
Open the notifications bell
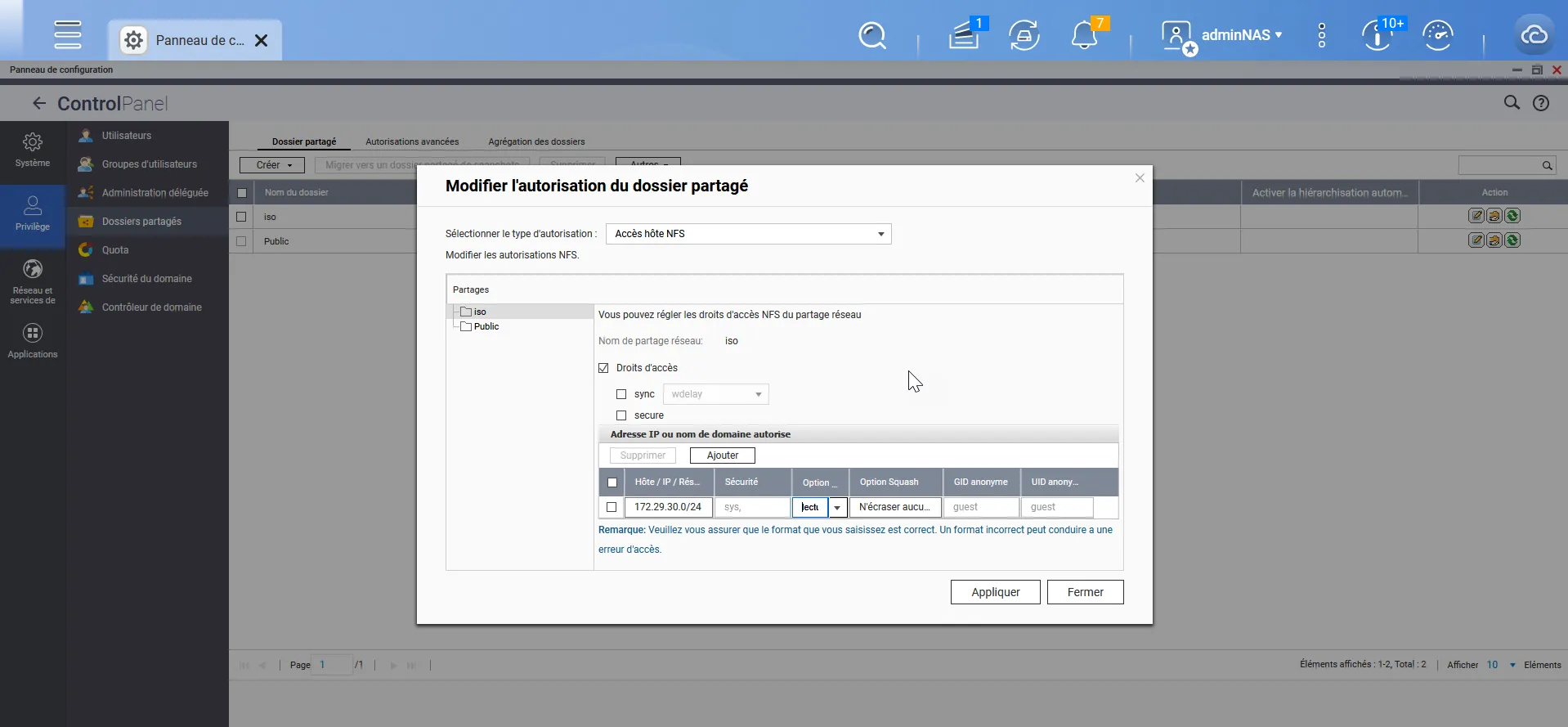(1084, 35)
